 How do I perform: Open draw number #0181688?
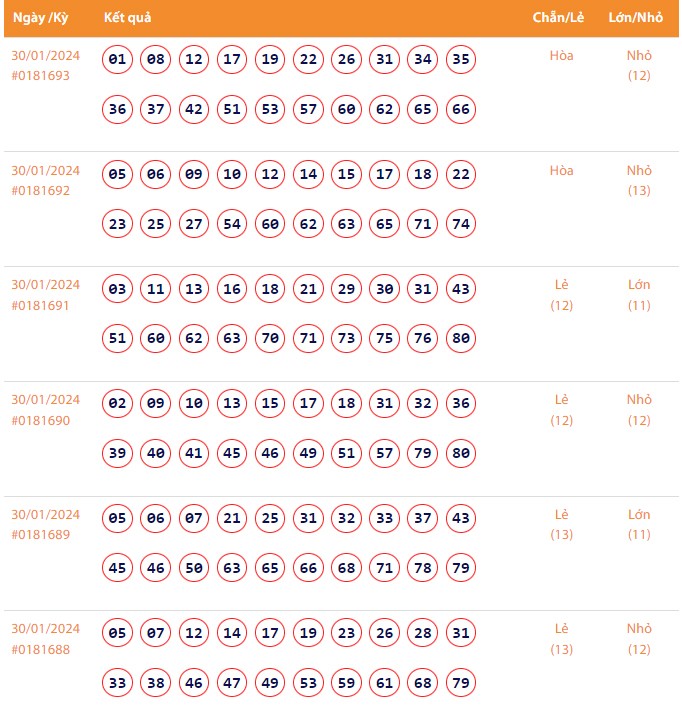tap(41, 650)
